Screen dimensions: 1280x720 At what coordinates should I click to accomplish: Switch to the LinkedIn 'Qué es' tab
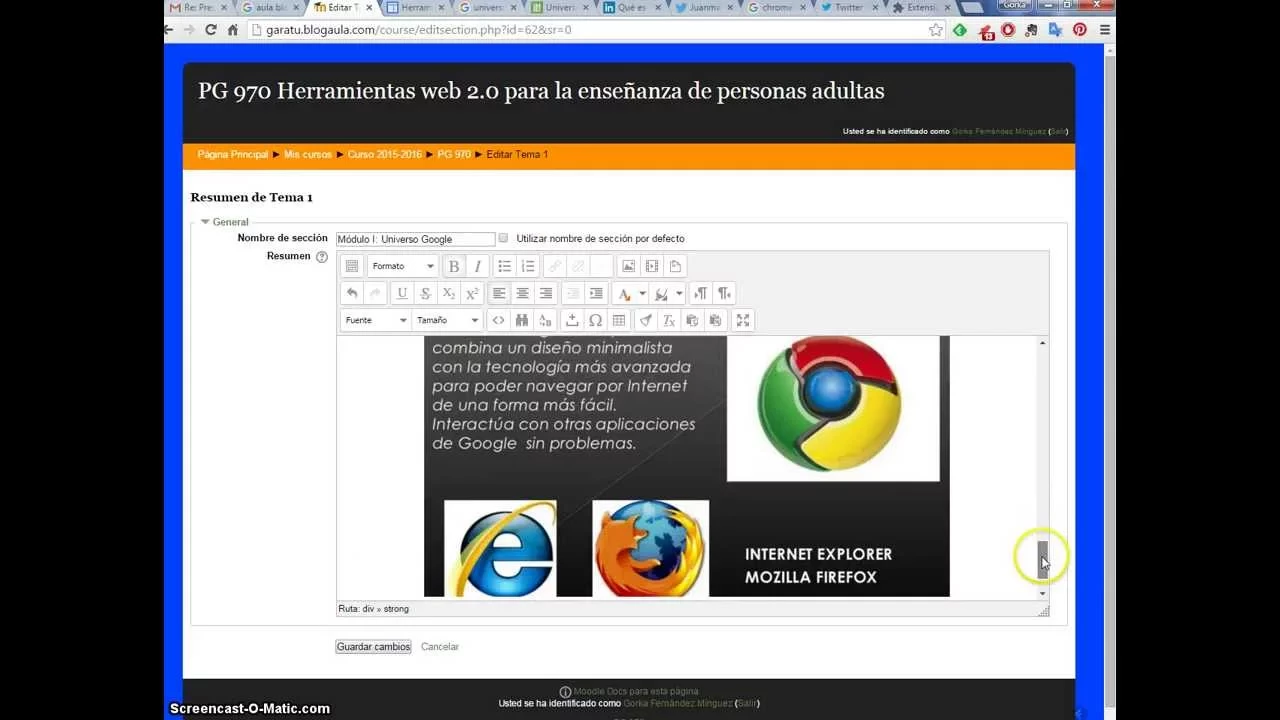(x=629, y=7)
